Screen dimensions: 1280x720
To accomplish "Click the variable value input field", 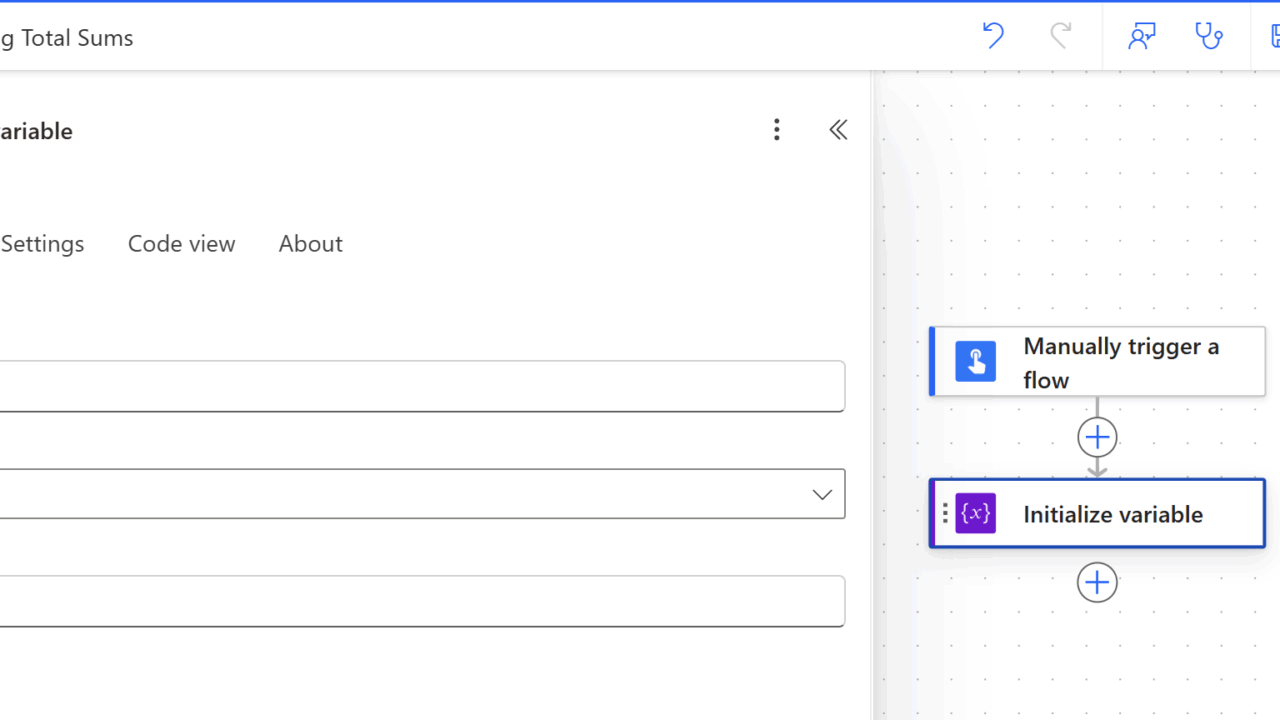I will coord(420,601).
